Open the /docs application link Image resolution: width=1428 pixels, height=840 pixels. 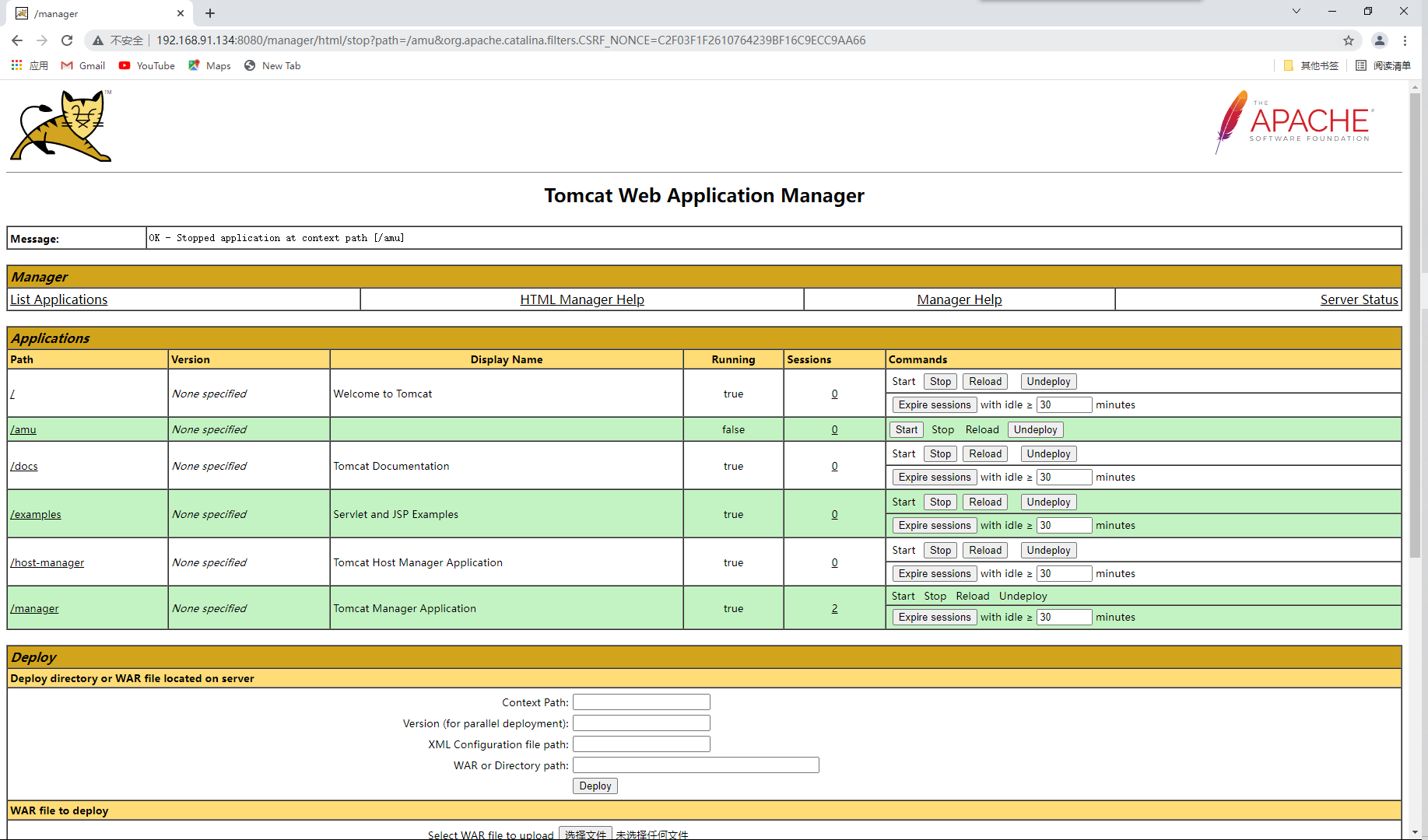point(24,466)
